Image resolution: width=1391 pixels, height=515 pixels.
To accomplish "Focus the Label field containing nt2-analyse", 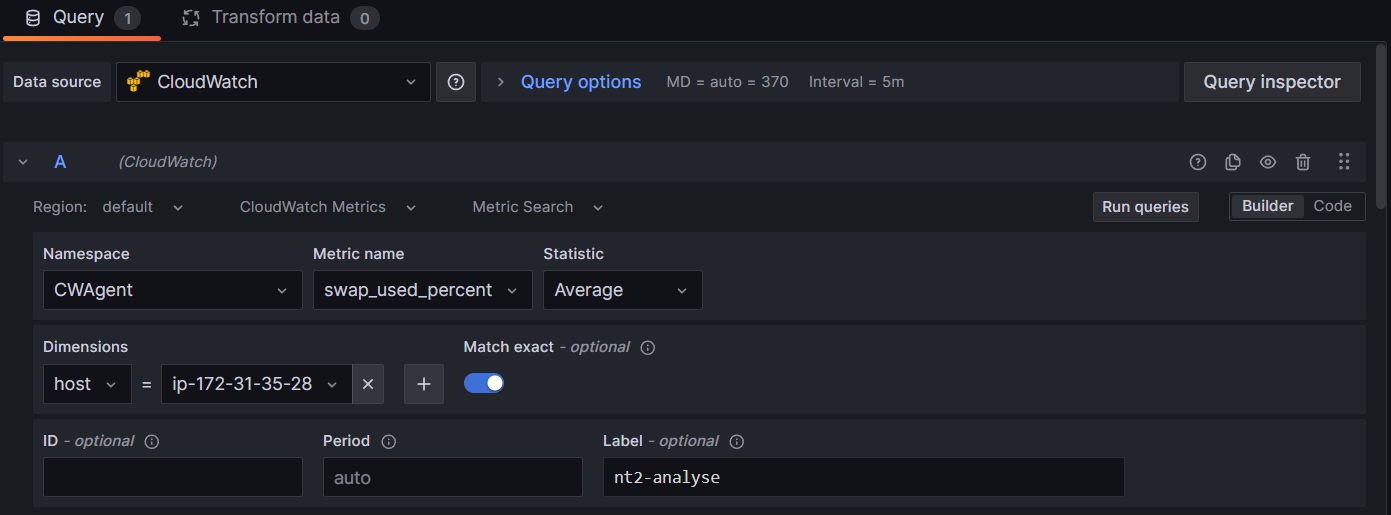I will (x=864, y=477).
